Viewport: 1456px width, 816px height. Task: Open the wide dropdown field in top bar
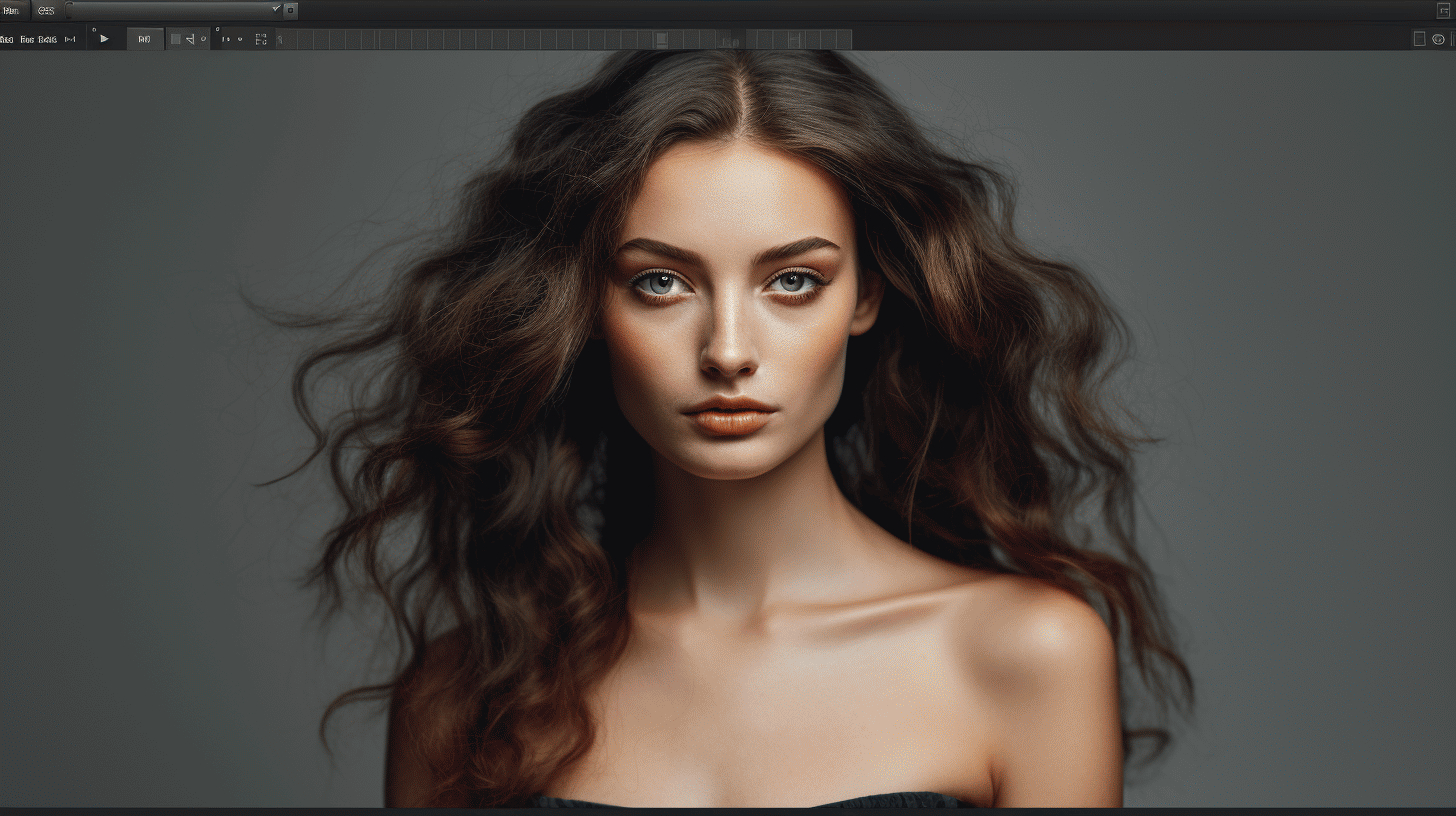point(174,10)
